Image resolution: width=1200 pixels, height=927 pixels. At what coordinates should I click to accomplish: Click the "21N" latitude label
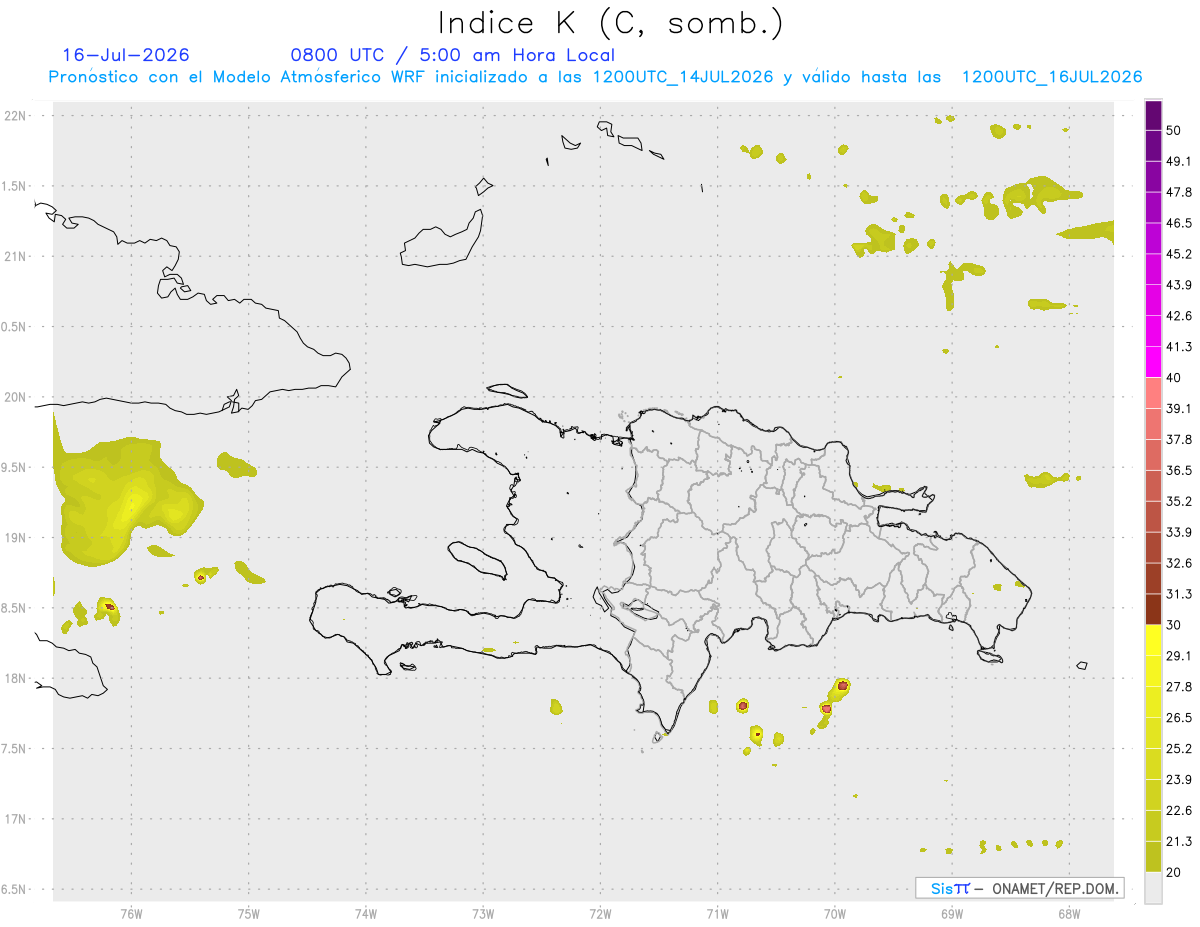click(x=17, y=256)
